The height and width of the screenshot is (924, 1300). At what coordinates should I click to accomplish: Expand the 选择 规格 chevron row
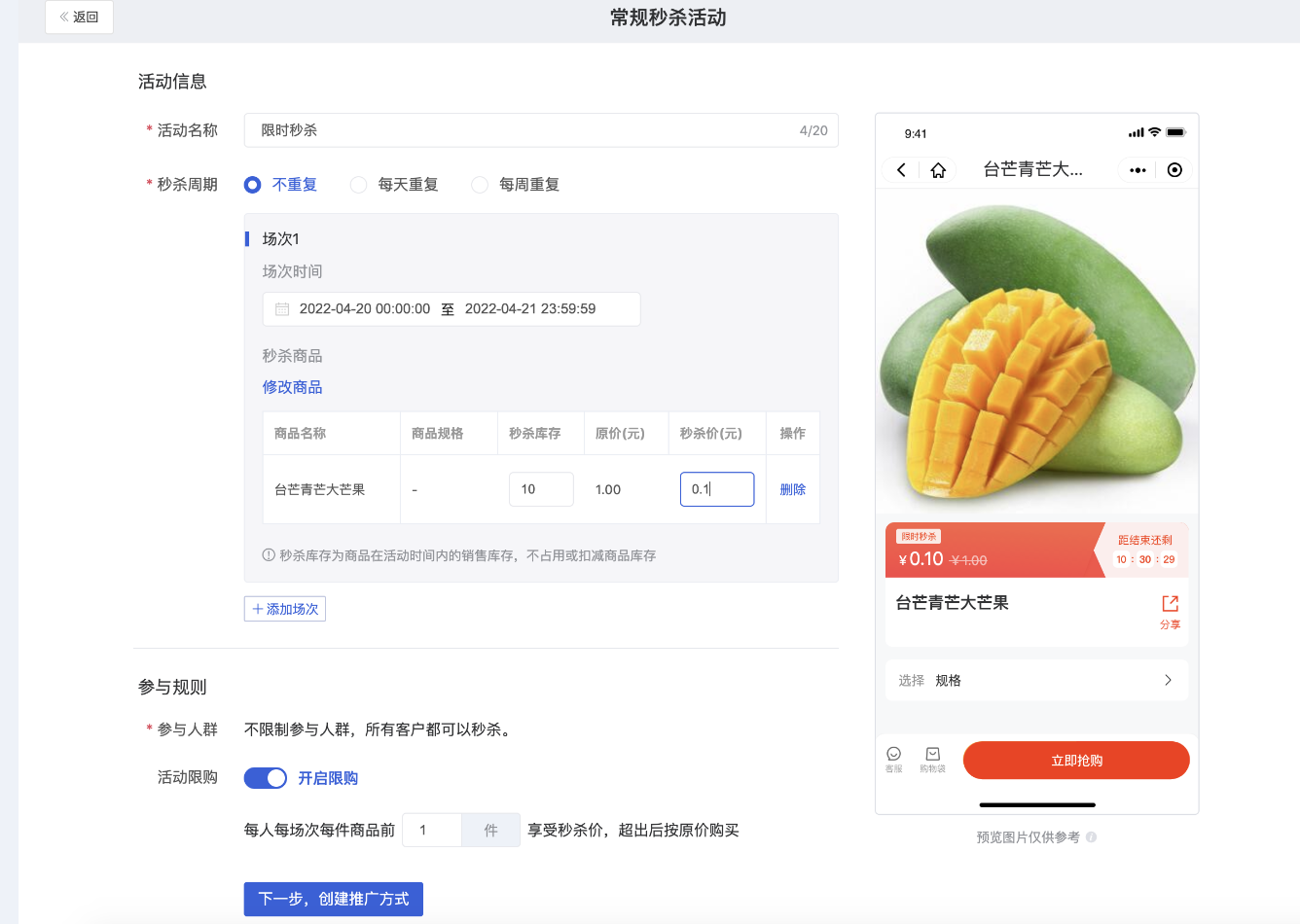tap(1037, 681)
